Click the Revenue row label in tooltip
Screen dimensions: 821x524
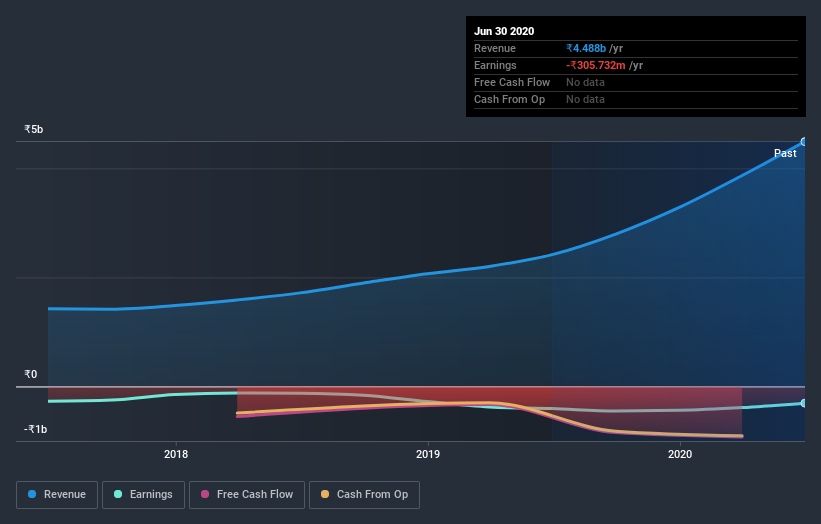pos(495,48)
